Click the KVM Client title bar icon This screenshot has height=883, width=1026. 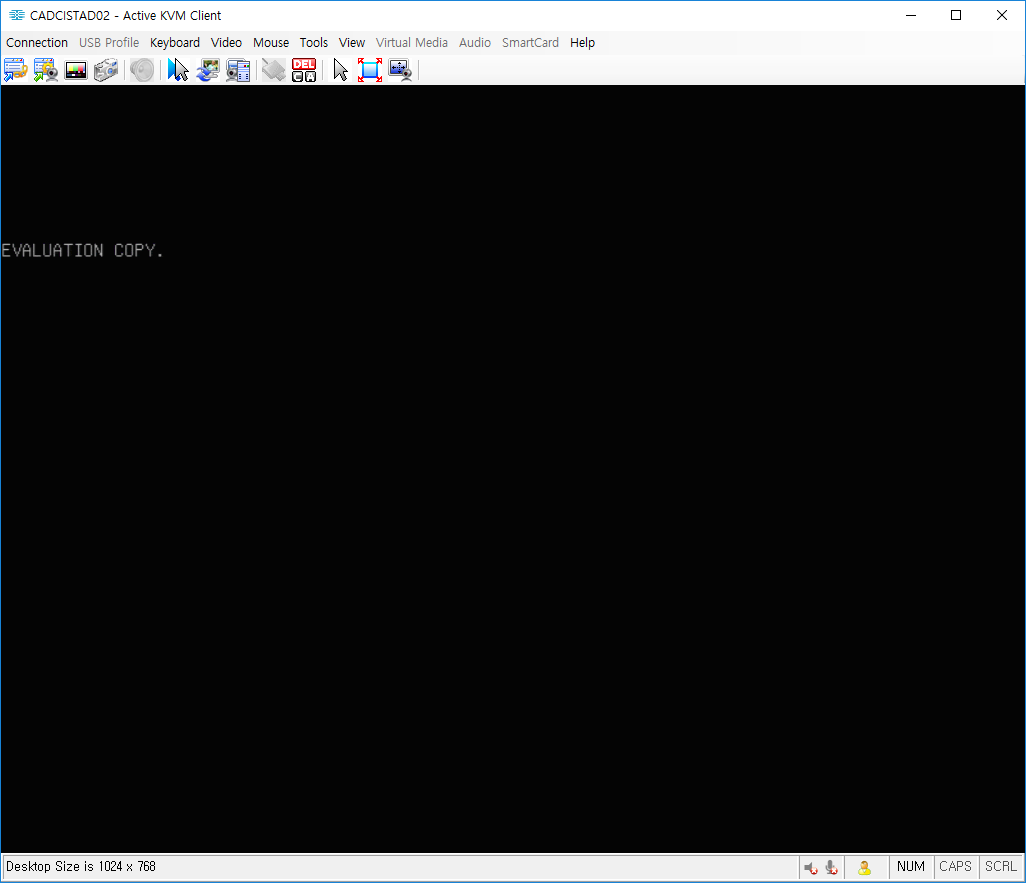point(17,15)
